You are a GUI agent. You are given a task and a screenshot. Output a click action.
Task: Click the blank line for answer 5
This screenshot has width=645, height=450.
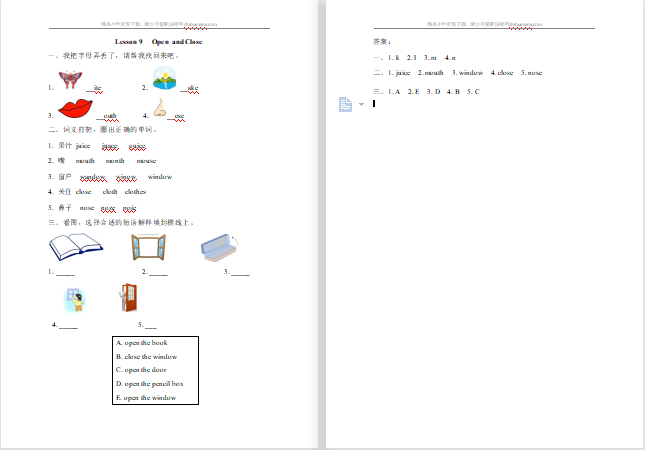[x=150, y=326]
